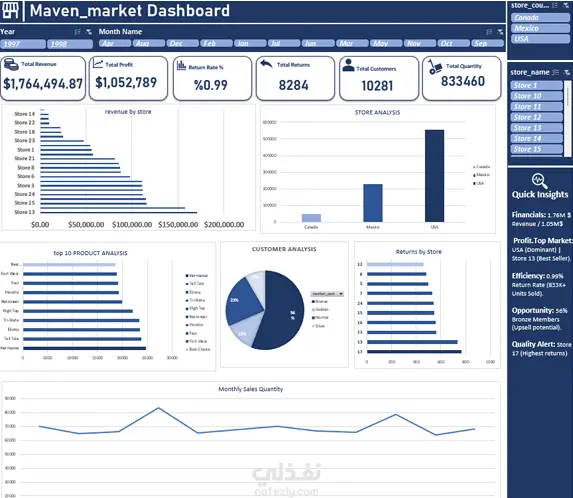Click the Quick Insights magnifier icon
This screenshot has height=498, width=573.
point(539,181)
